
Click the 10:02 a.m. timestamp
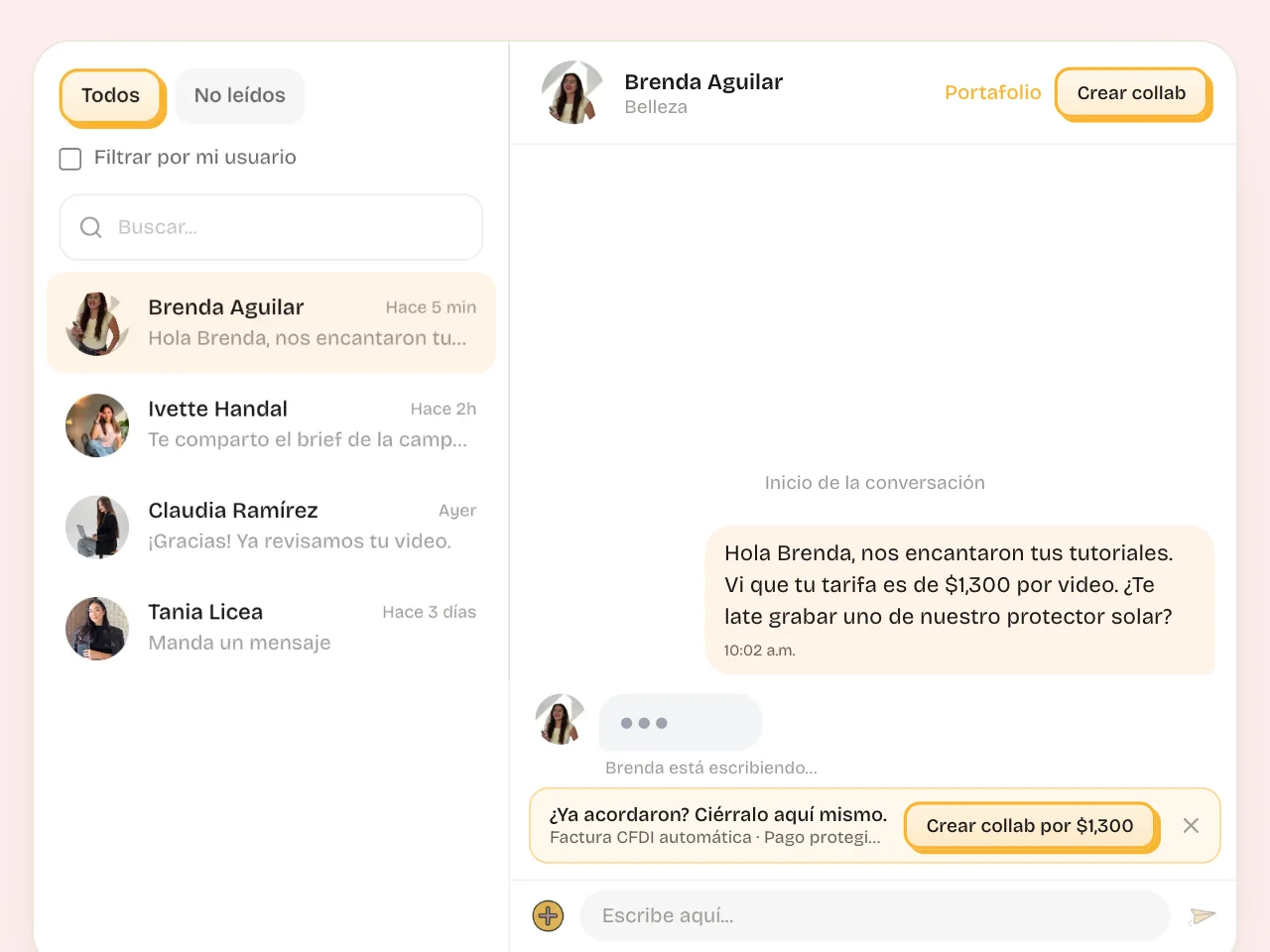pyautogui.click(x=759, y=651)
